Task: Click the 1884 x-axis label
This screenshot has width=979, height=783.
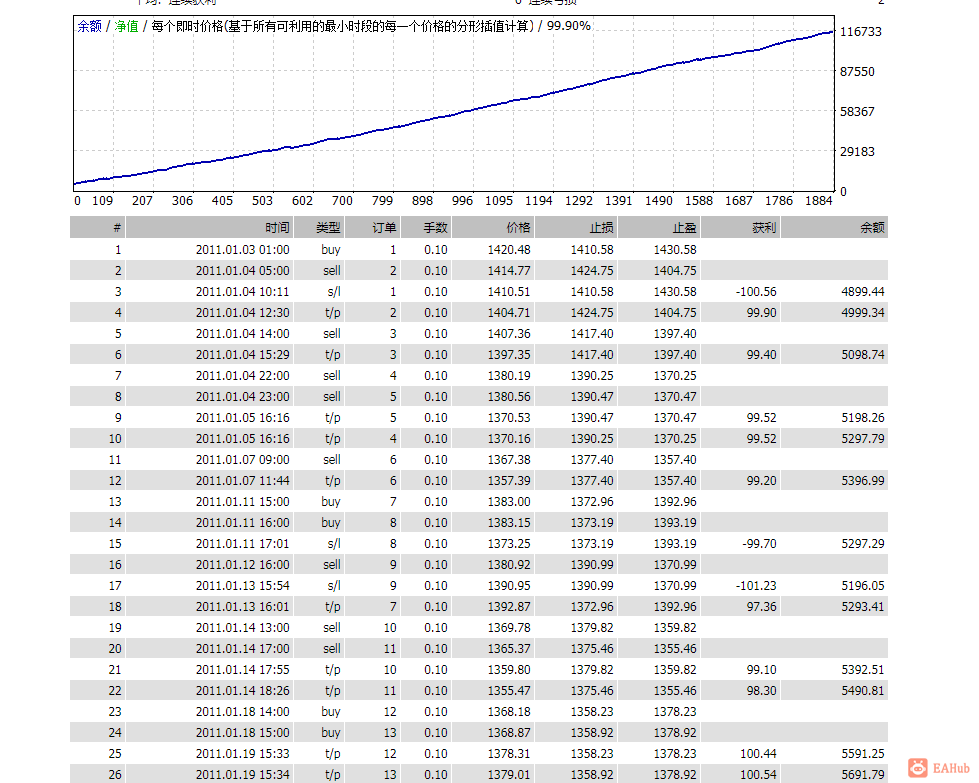Action: (x=819, y=201)
